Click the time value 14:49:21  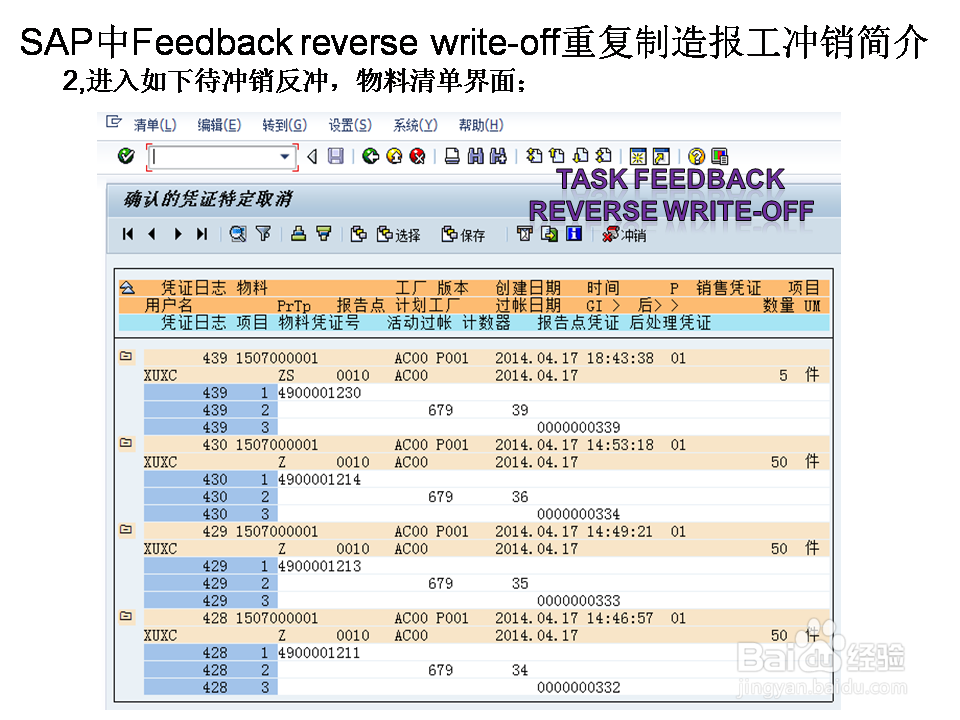point(620,532)
